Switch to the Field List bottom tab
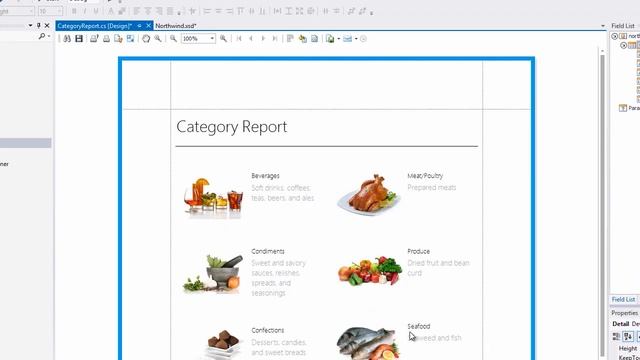 pyautogui.click(x=623, y=299)
